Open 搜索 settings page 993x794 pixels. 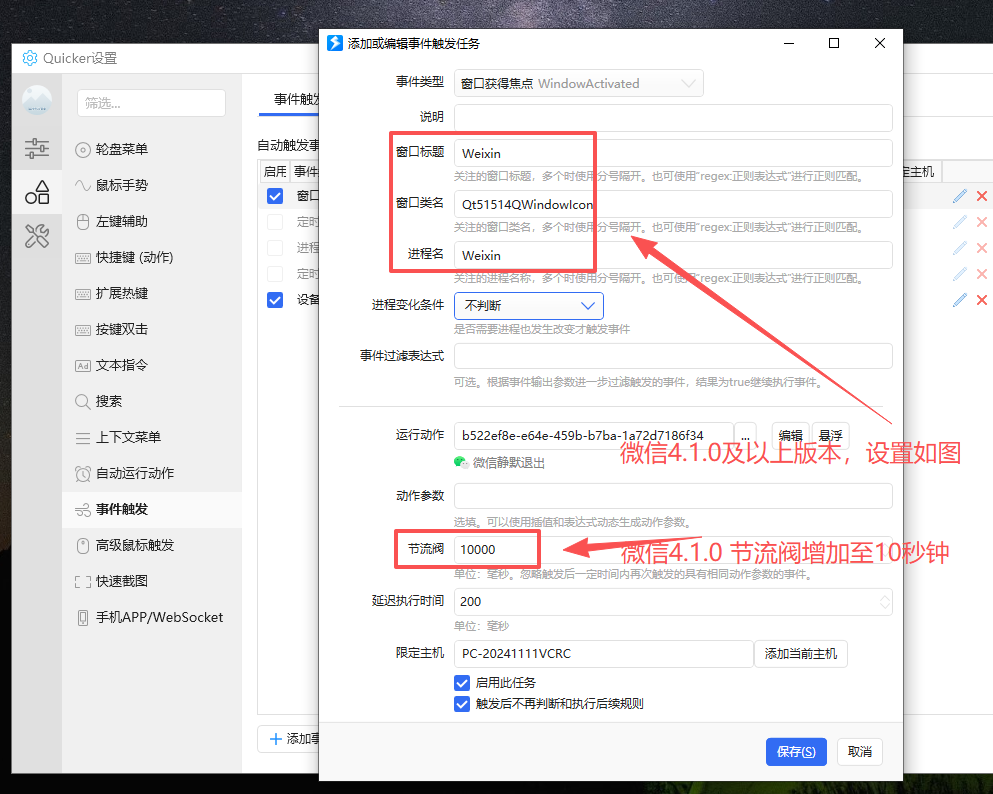click(x=152, y=401)
